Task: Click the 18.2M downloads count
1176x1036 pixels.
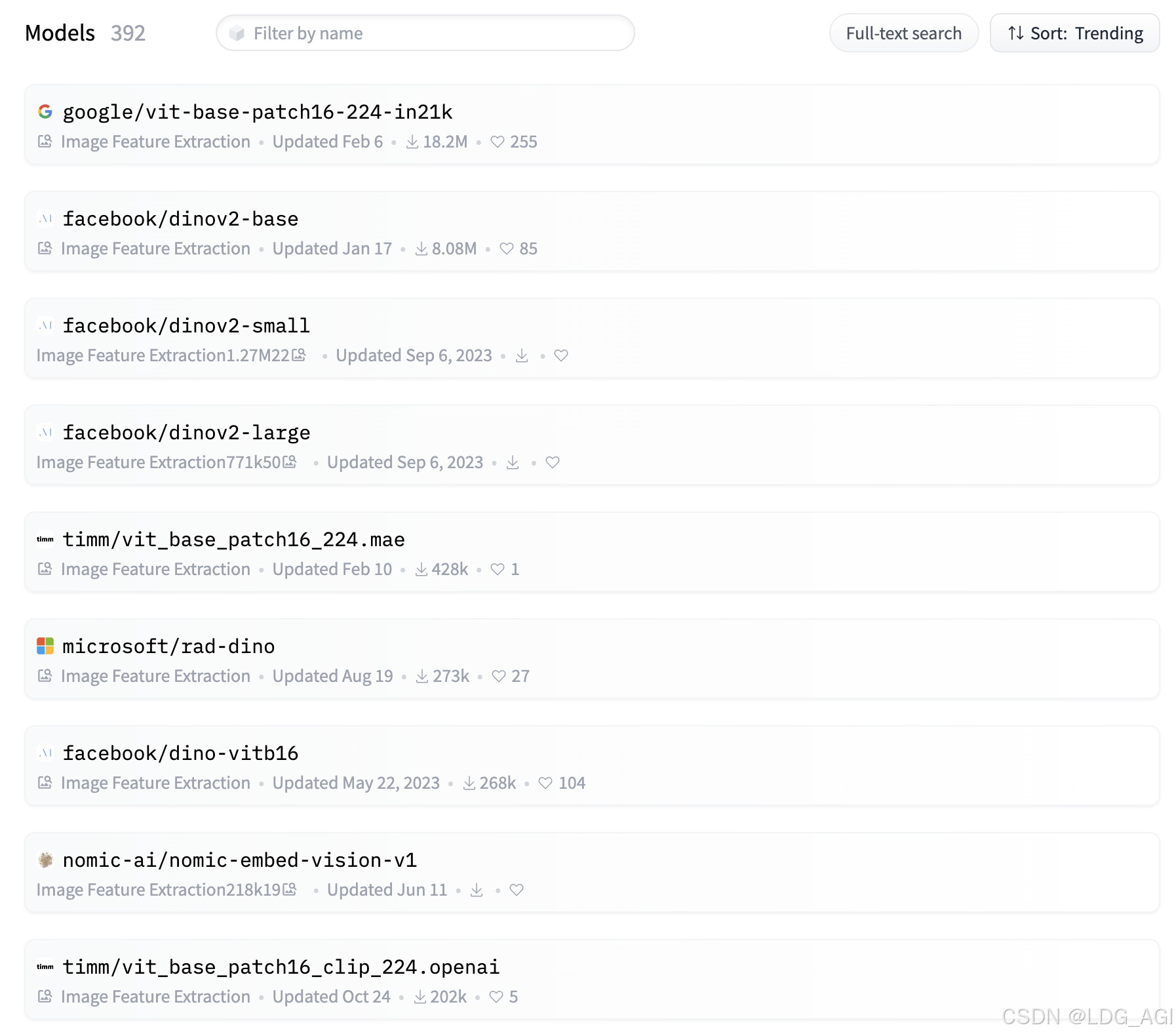Action: click(445, 142)
